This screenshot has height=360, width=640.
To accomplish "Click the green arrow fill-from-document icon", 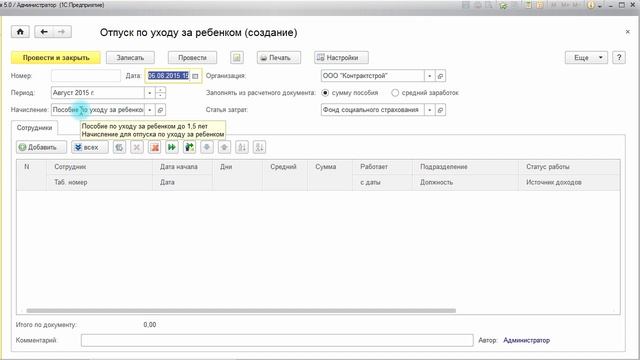I will point(189,147).
